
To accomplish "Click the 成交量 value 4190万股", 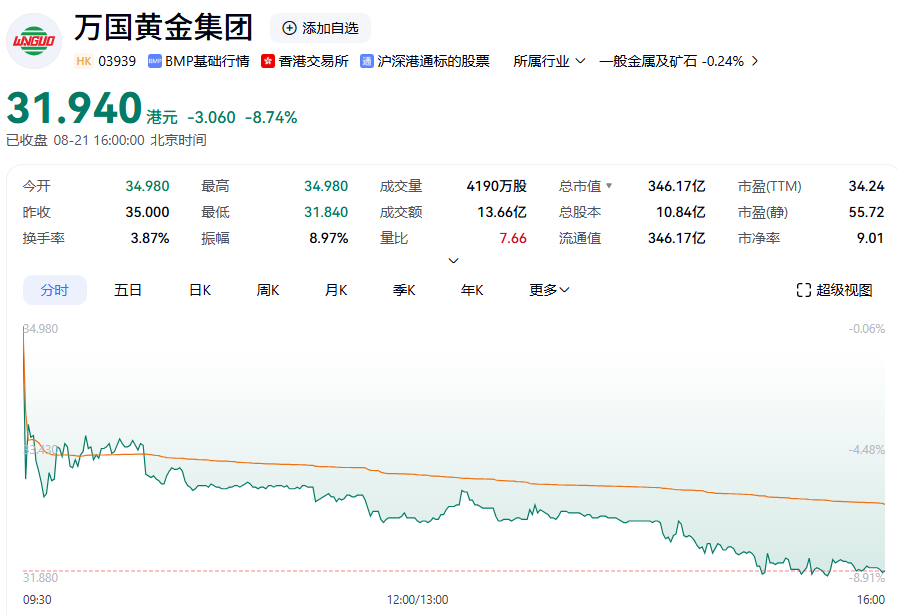I will coord(497,186).
